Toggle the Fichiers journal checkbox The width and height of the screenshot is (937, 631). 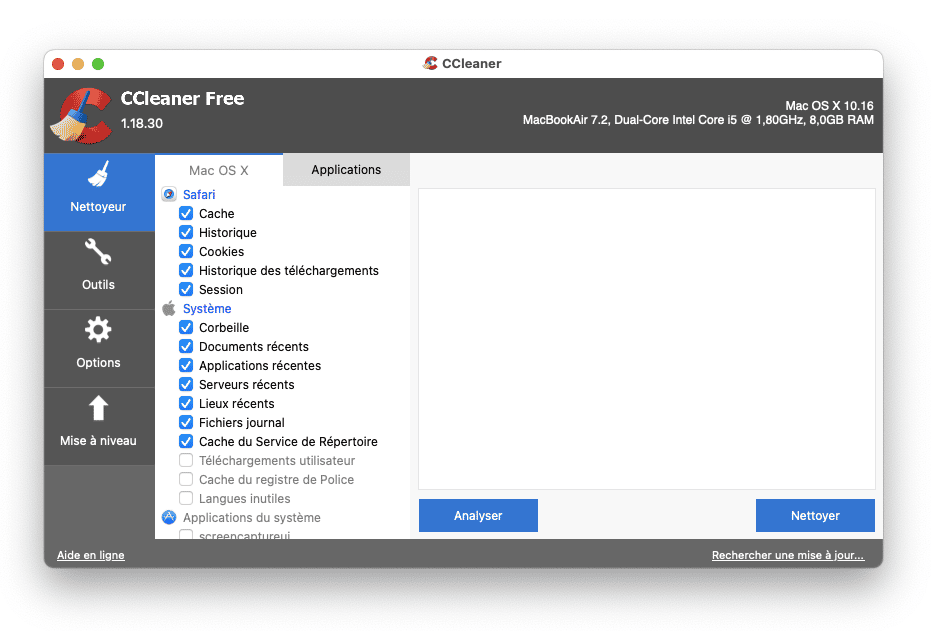(x=186, y=423)
